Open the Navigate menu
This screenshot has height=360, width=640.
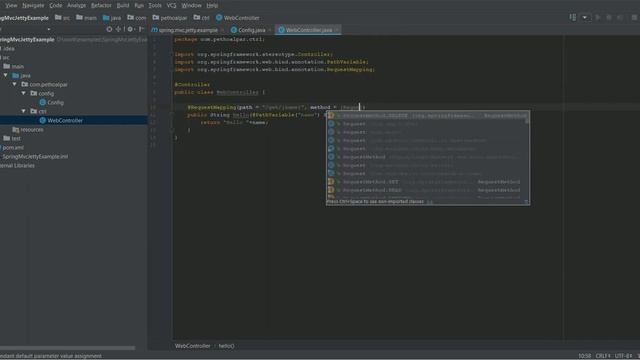[x=33, y=5]
